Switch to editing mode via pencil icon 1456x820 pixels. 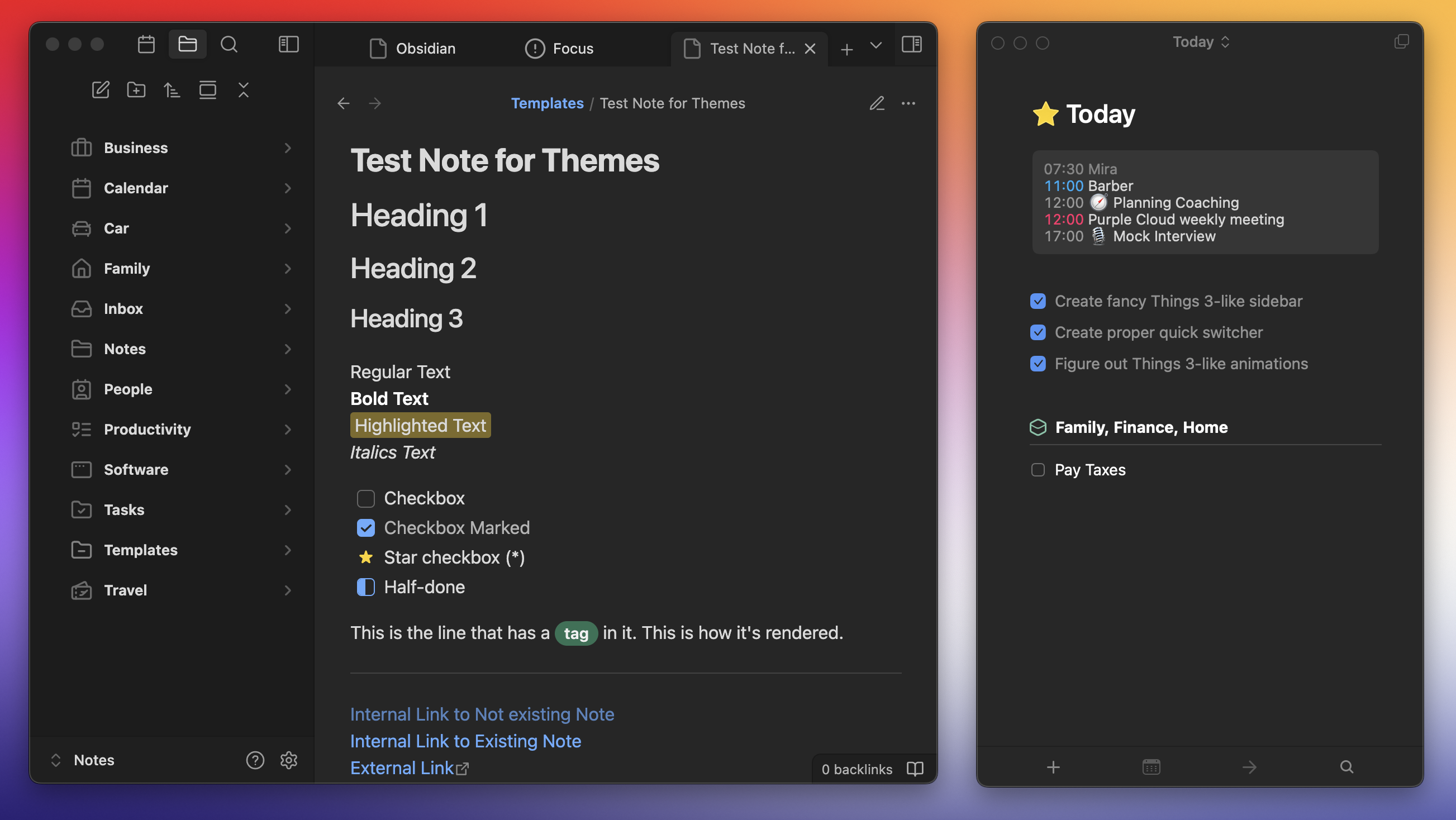point(877,103)
